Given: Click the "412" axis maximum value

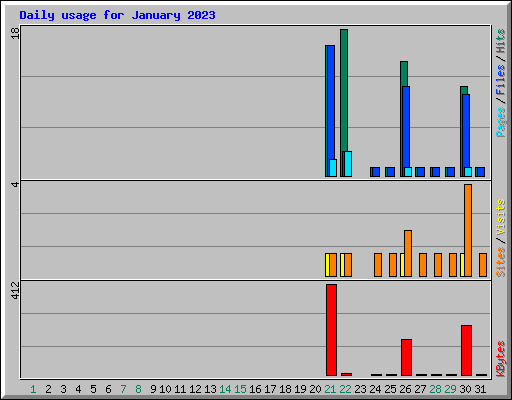Looking at the screenshot, I should click(x=15, y=290).
